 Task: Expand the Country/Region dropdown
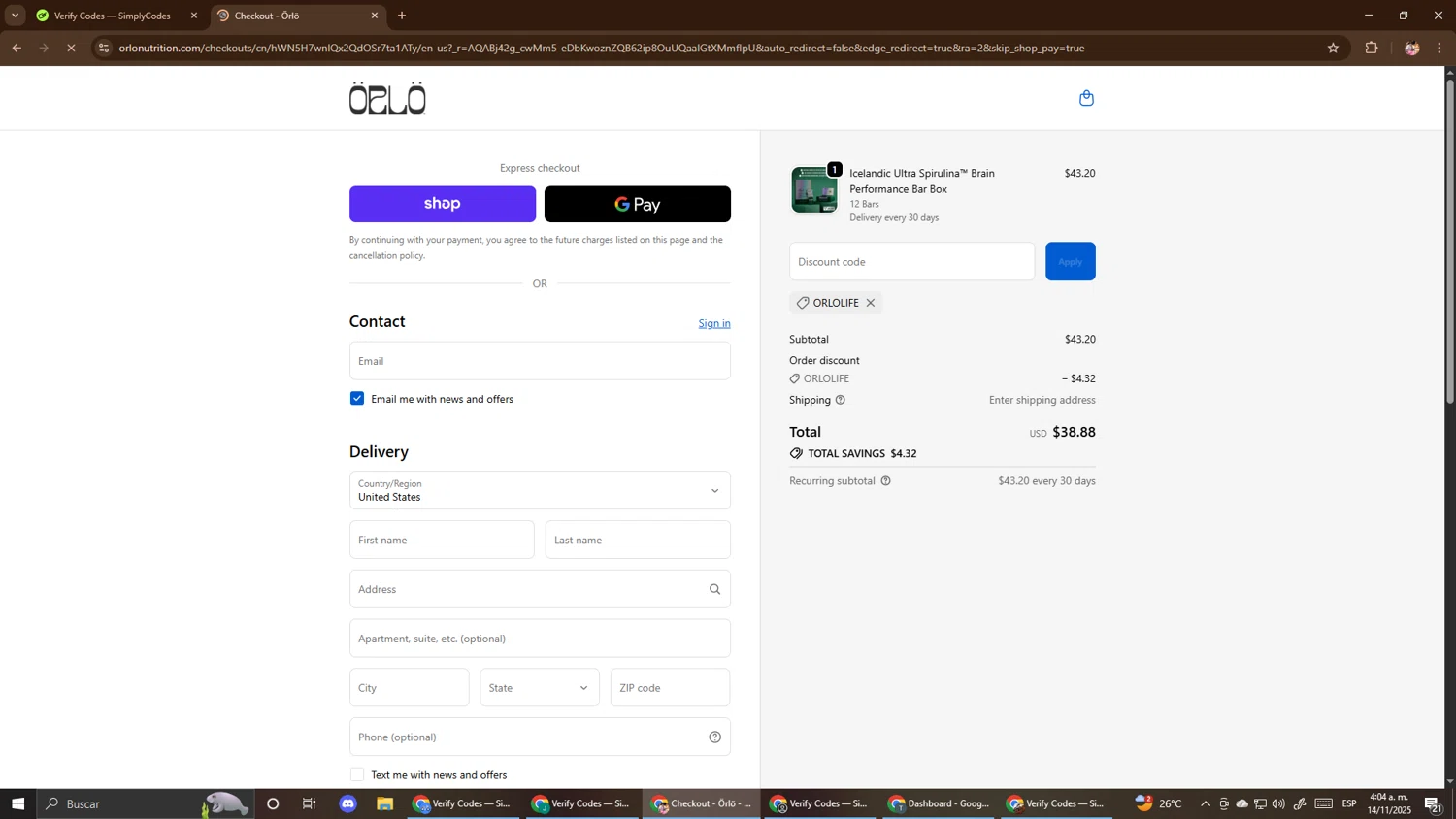(540, 490)
